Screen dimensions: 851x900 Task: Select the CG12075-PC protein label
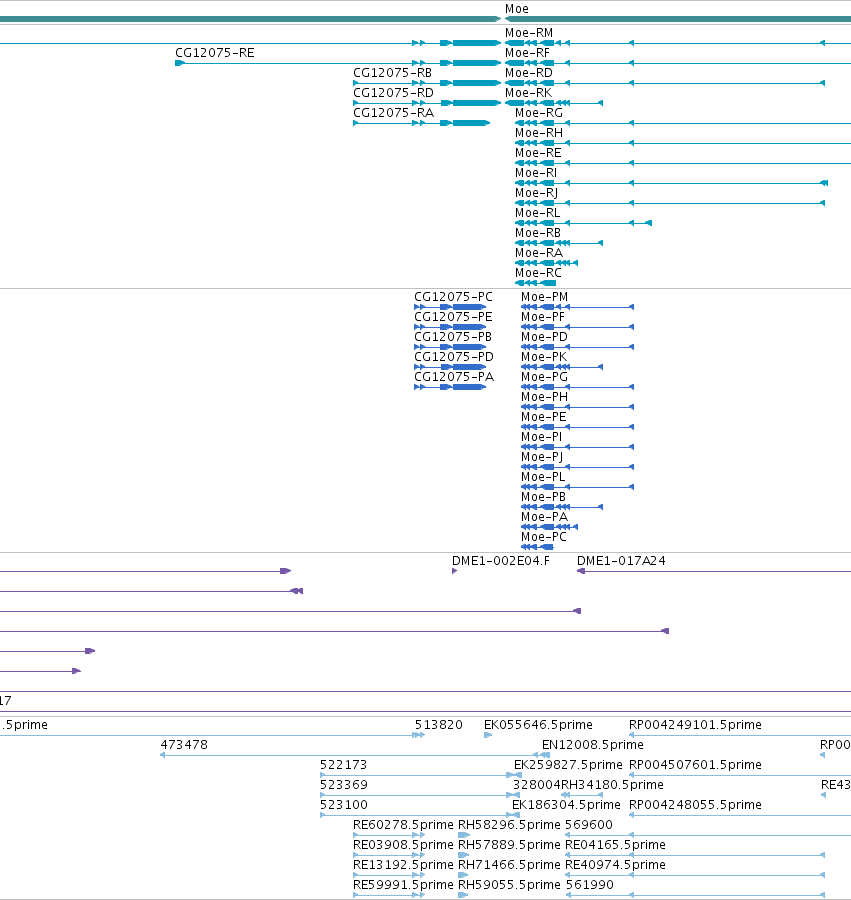(x=453, y=297)
